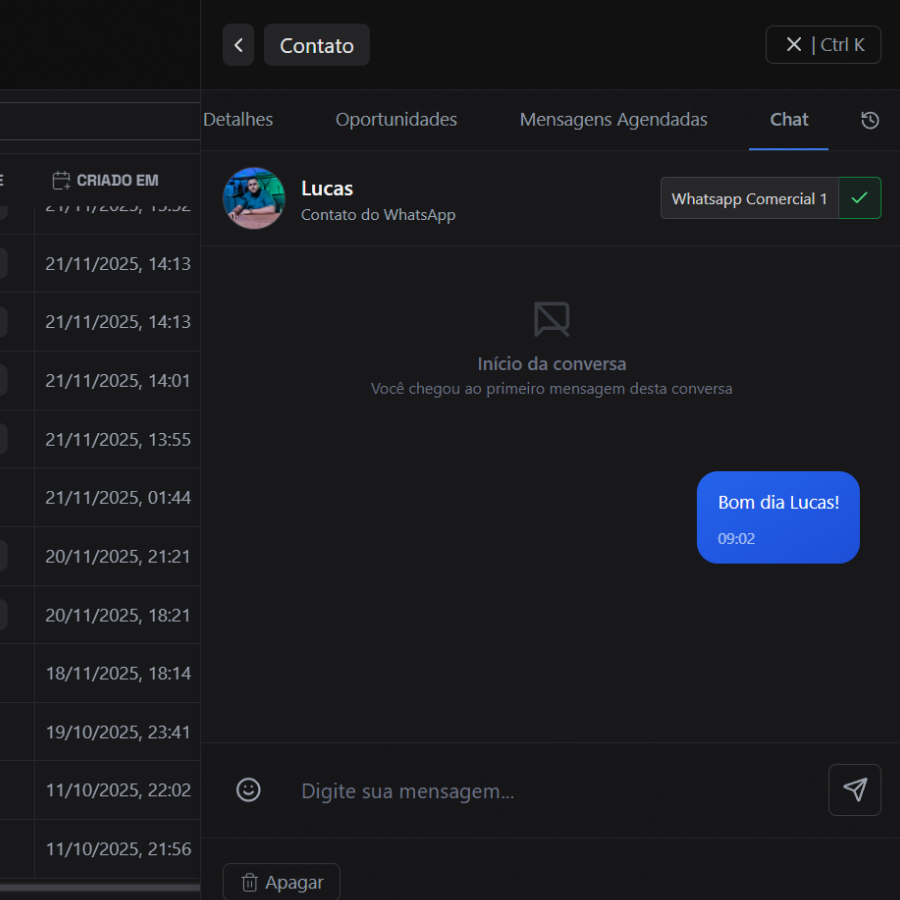Click the Bom dia Lucas message bubble

pyautogui.click(x=778, y=517)
